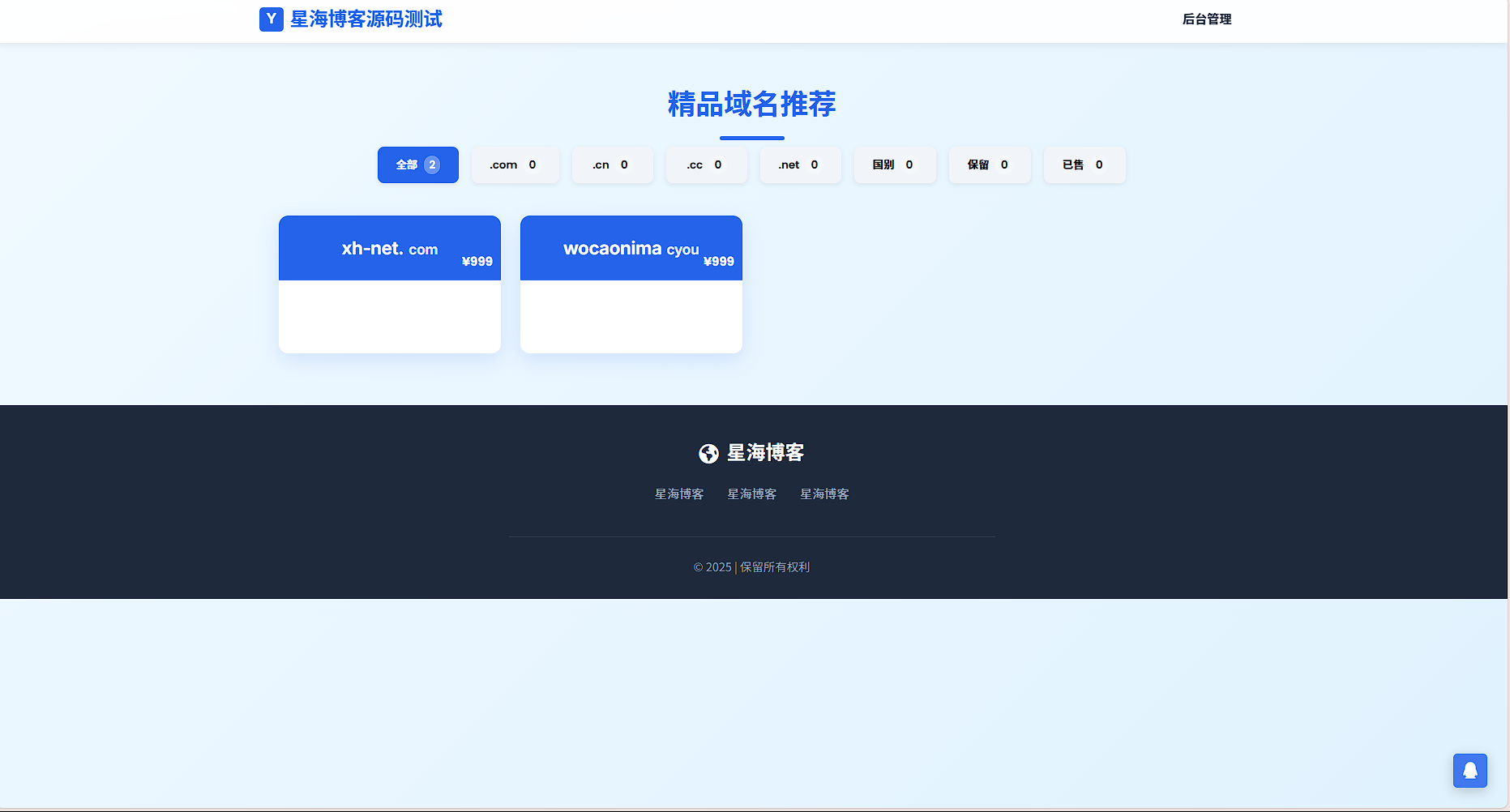
Task: Open the 后台管理 admin link
Action: pos(1206,19)
